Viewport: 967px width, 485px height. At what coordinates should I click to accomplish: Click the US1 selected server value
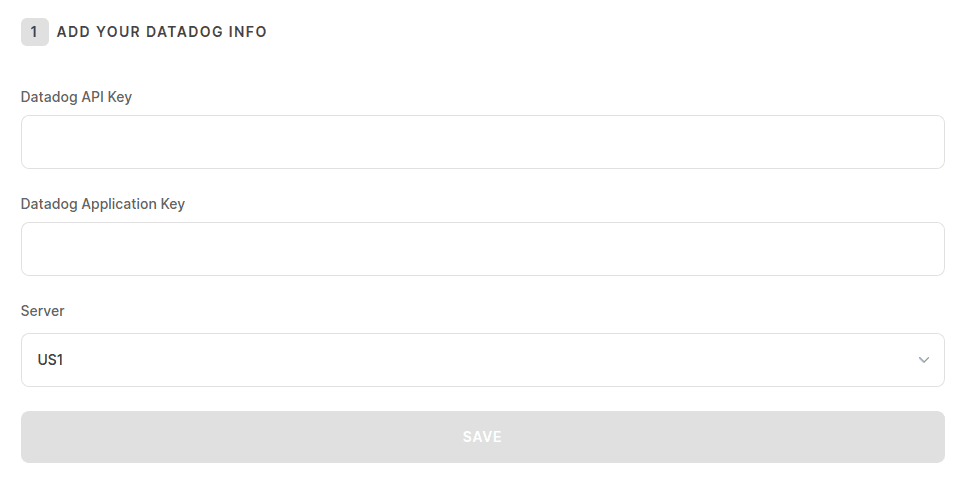pyautogui.click(x=51, y=360)
